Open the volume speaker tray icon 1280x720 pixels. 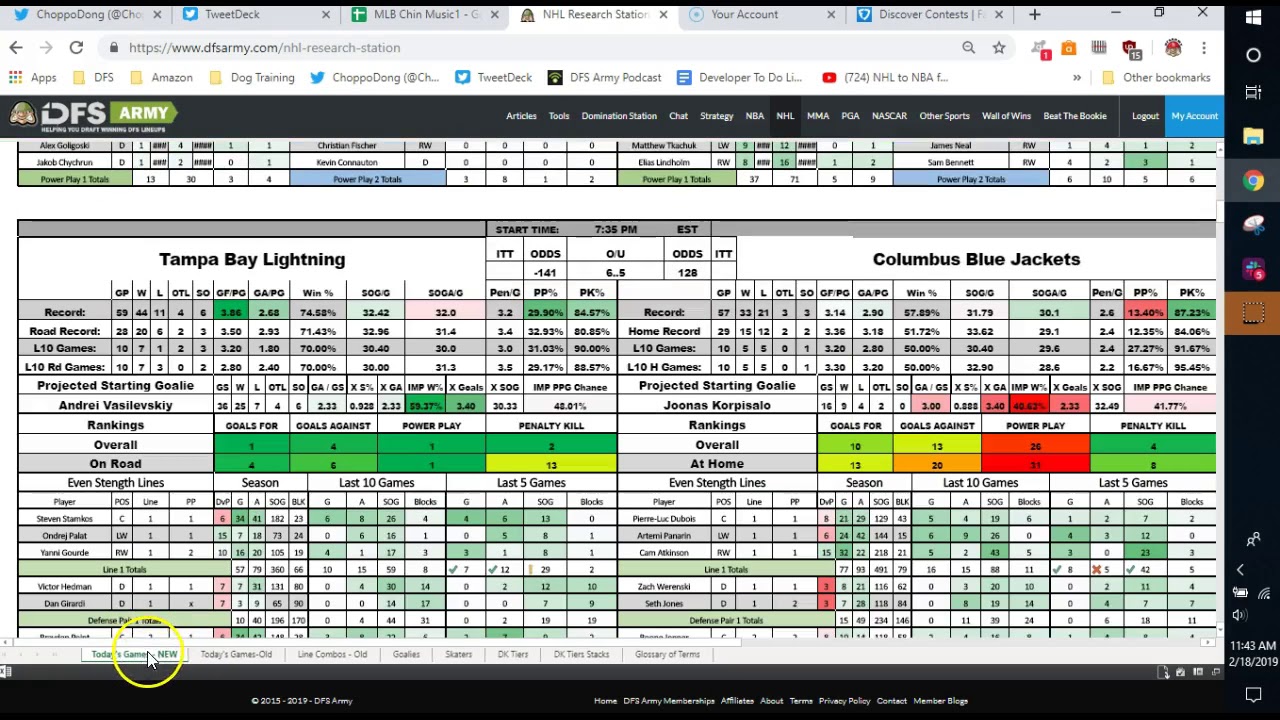pos(1240,616)
